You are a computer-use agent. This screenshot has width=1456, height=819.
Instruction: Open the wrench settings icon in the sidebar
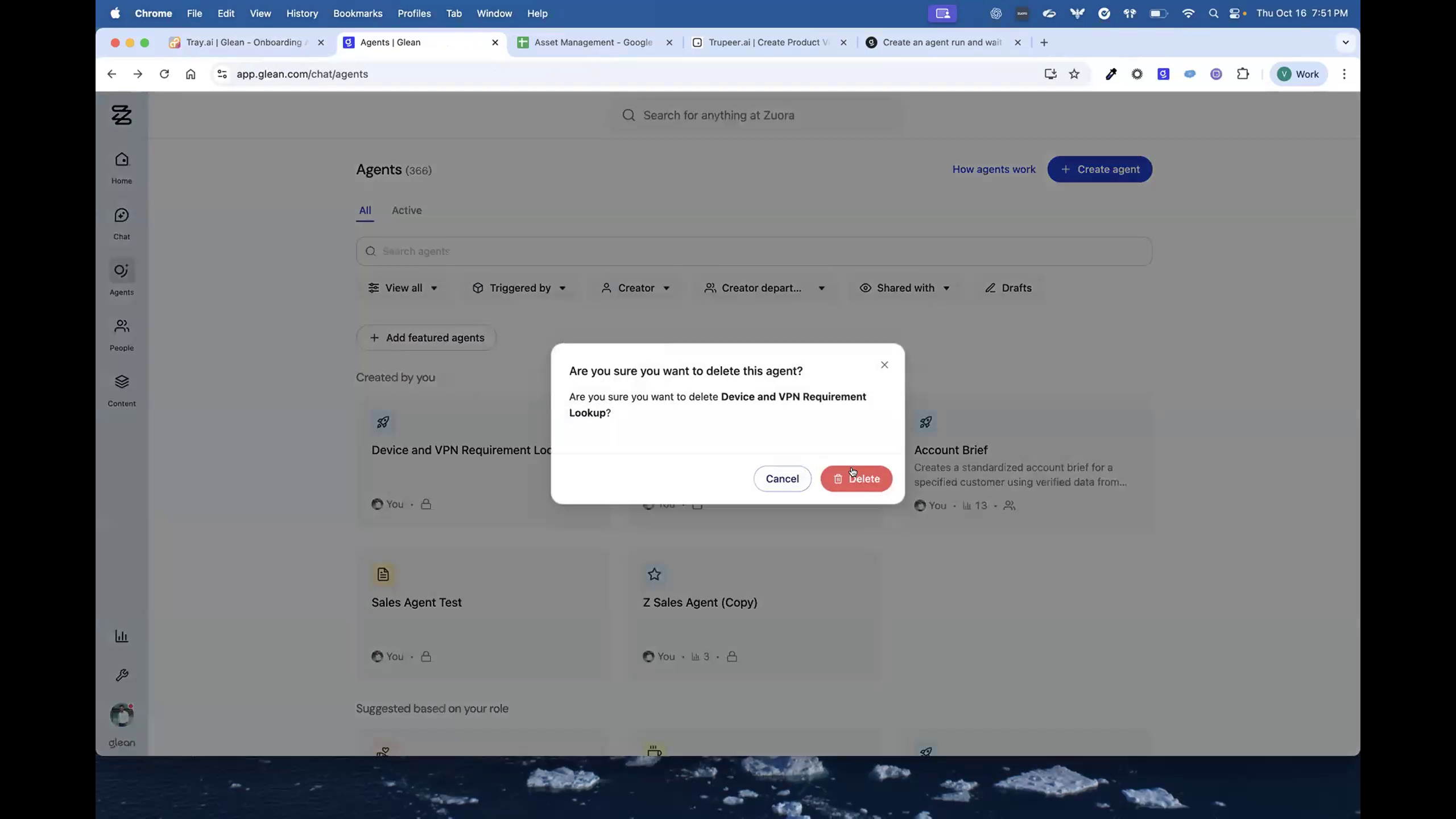coord(121,675)
